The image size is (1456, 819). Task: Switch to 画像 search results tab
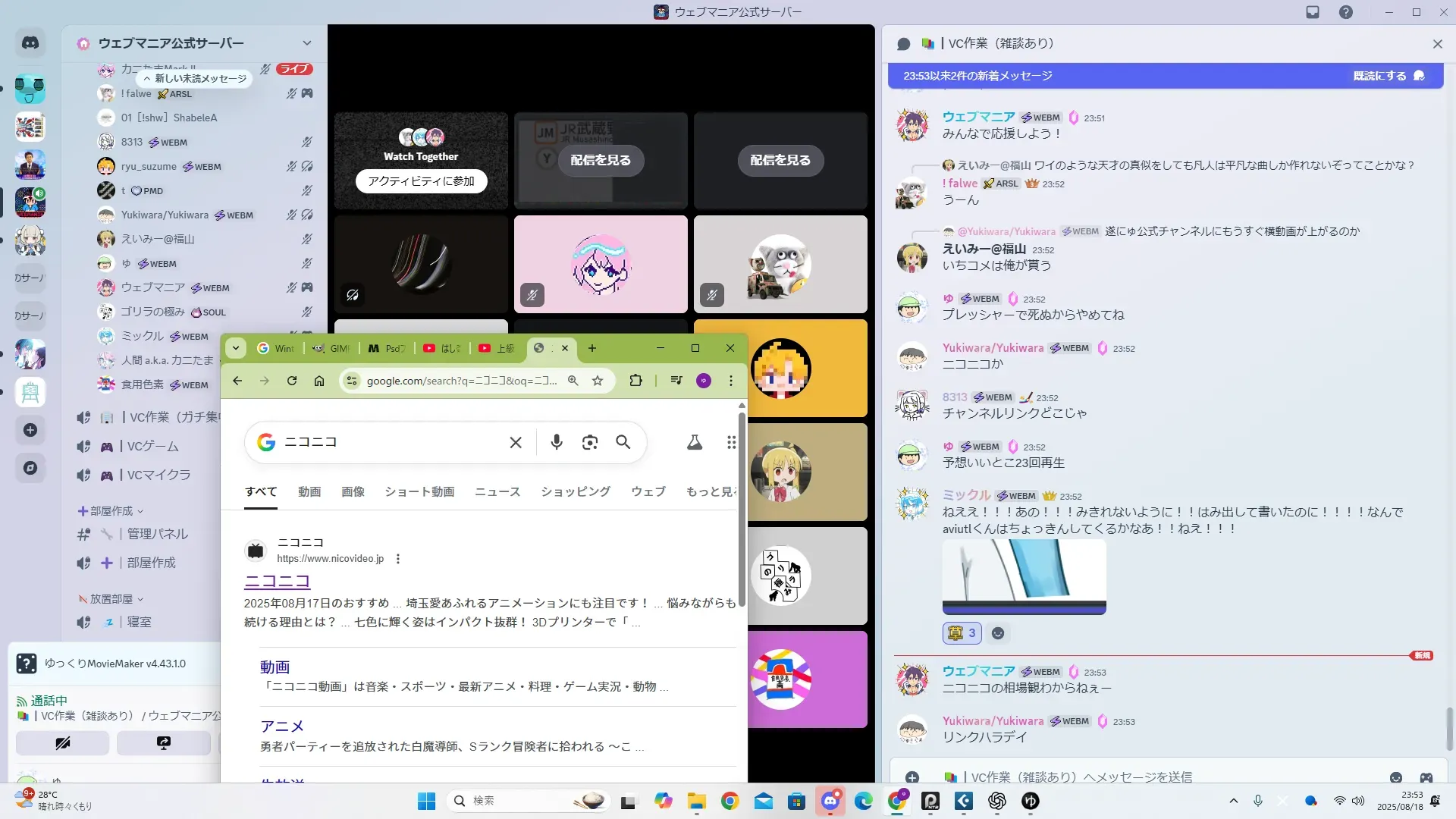[353, 491]
